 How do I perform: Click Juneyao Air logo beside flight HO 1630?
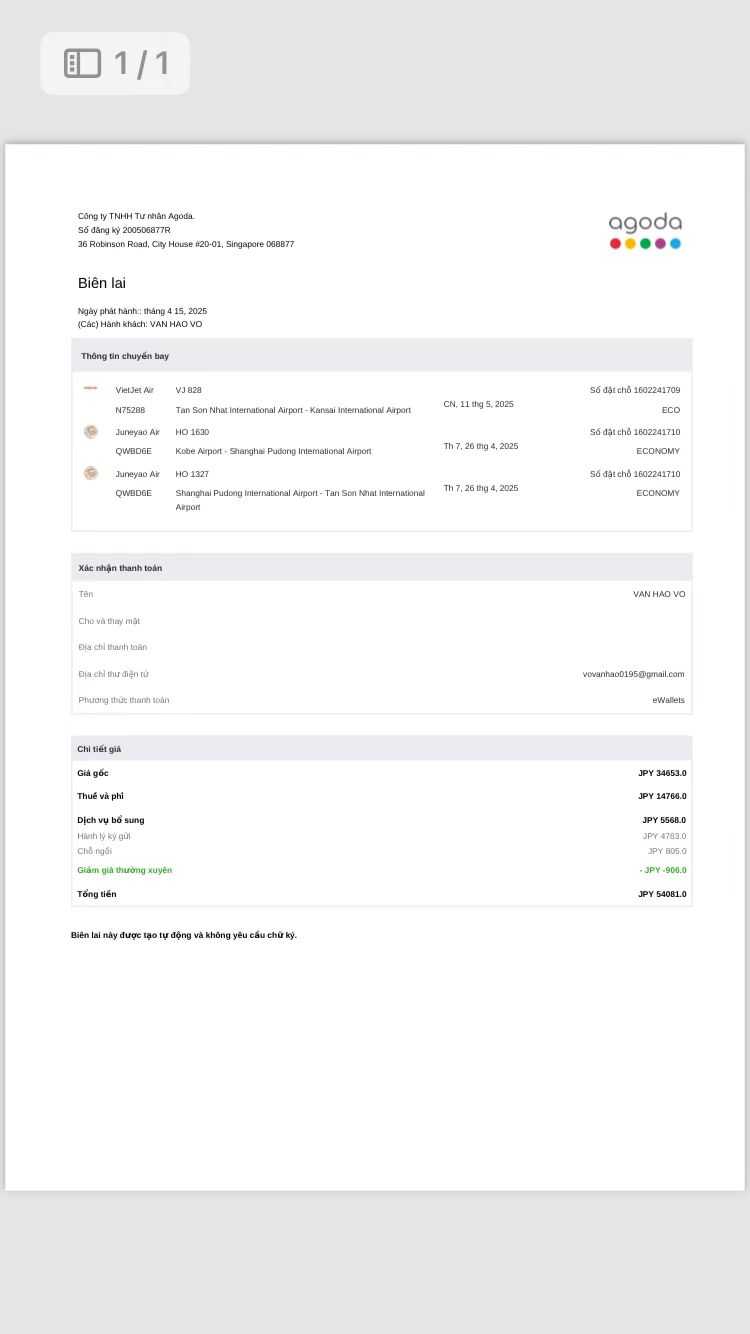[91, 432]
